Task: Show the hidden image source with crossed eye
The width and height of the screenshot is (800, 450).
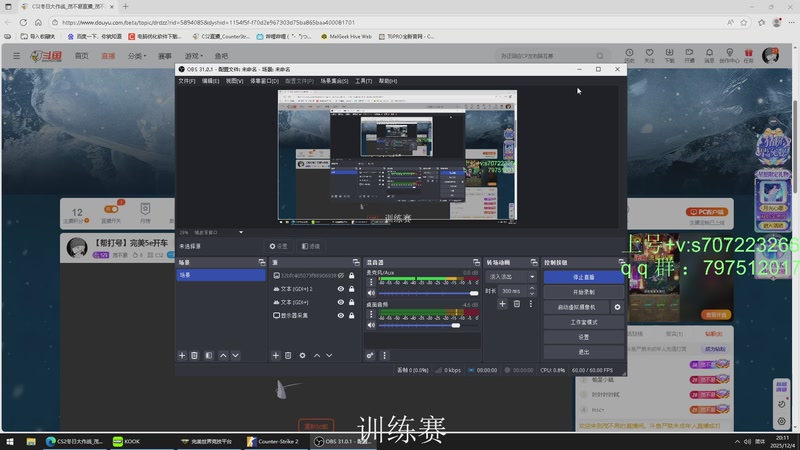Action: [x=340, y=276]
